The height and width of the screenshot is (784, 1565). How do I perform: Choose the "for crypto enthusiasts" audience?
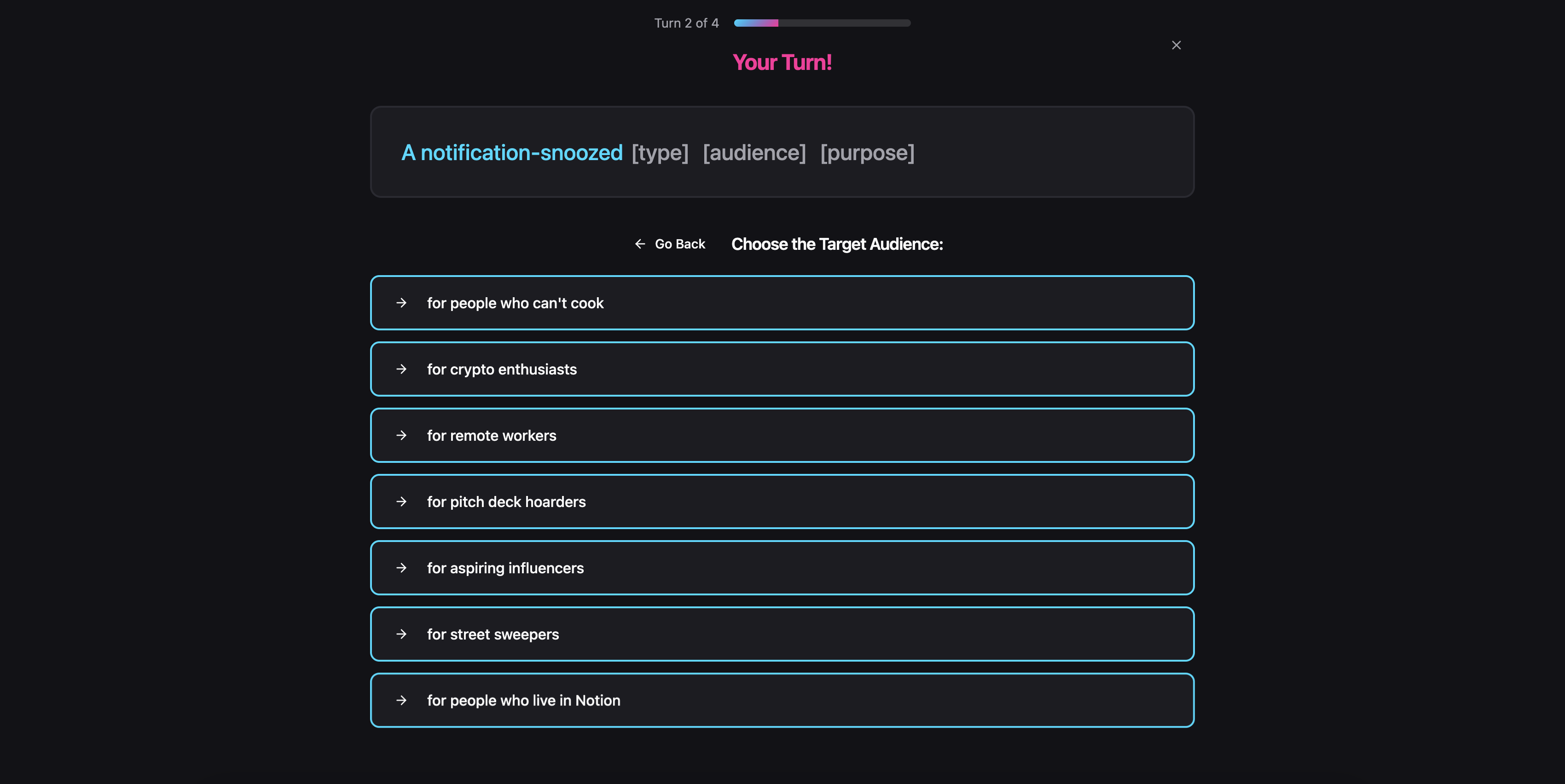782,369
